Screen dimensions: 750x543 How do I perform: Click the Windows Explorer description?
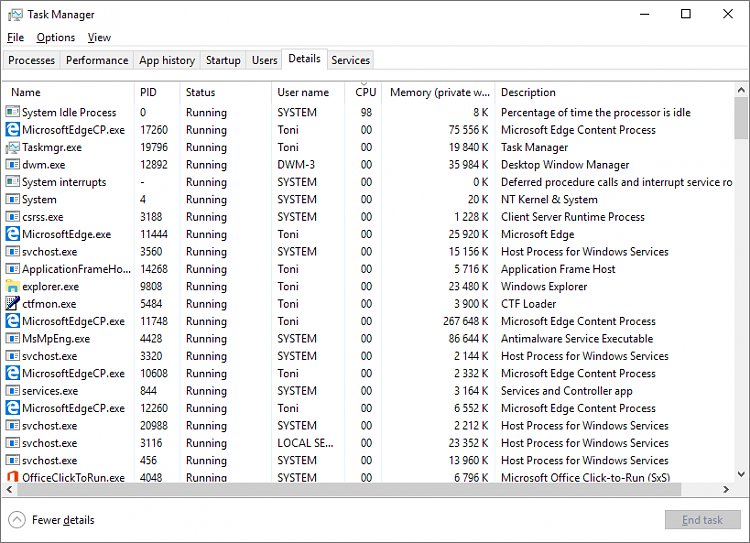[544, 287]
